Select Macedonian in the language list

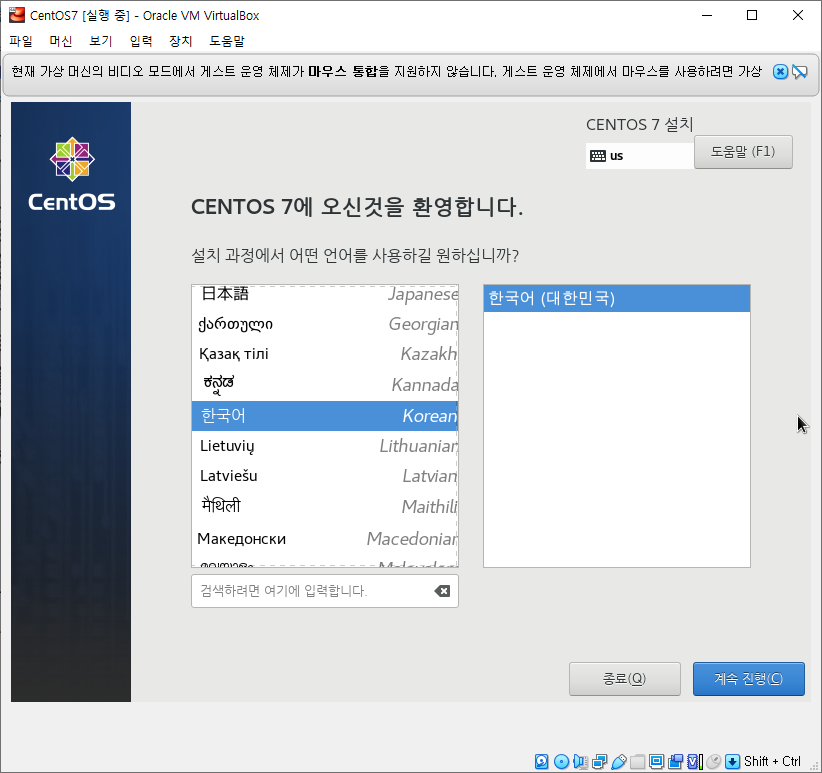pyautogui.click(x=325, y=538)
